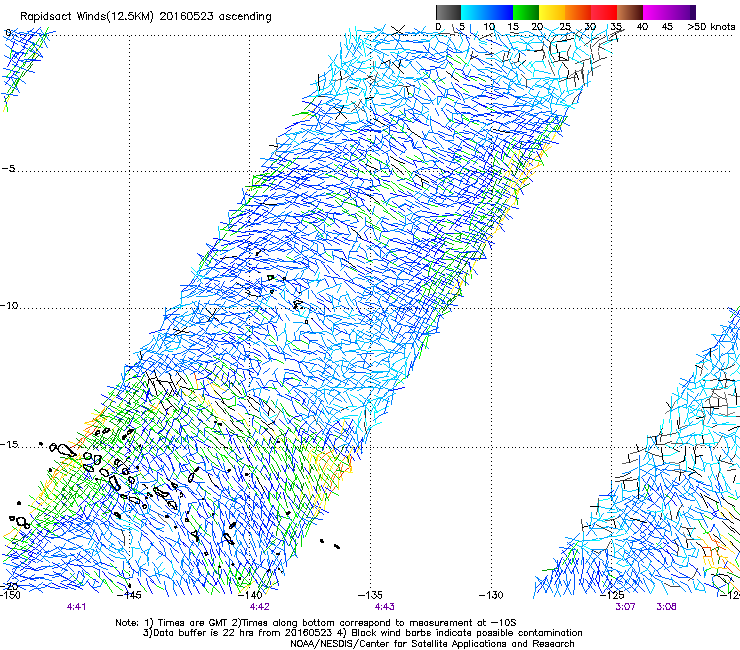740x650 pixels.
Task: Click the title 'Rapidscat Winds(12.5KM) 20160523 ascending'
Action: coord(146,17)
